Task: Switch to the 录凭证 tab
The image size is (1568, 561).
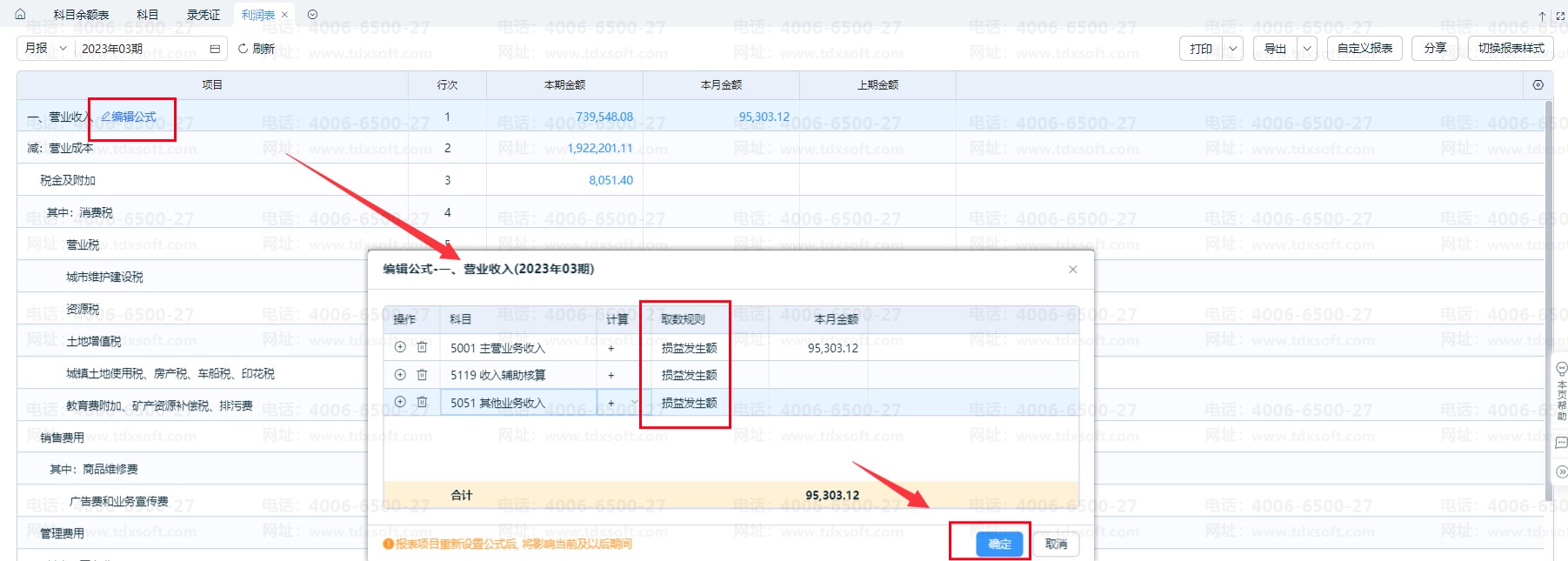Action: (x=204, y=15)
